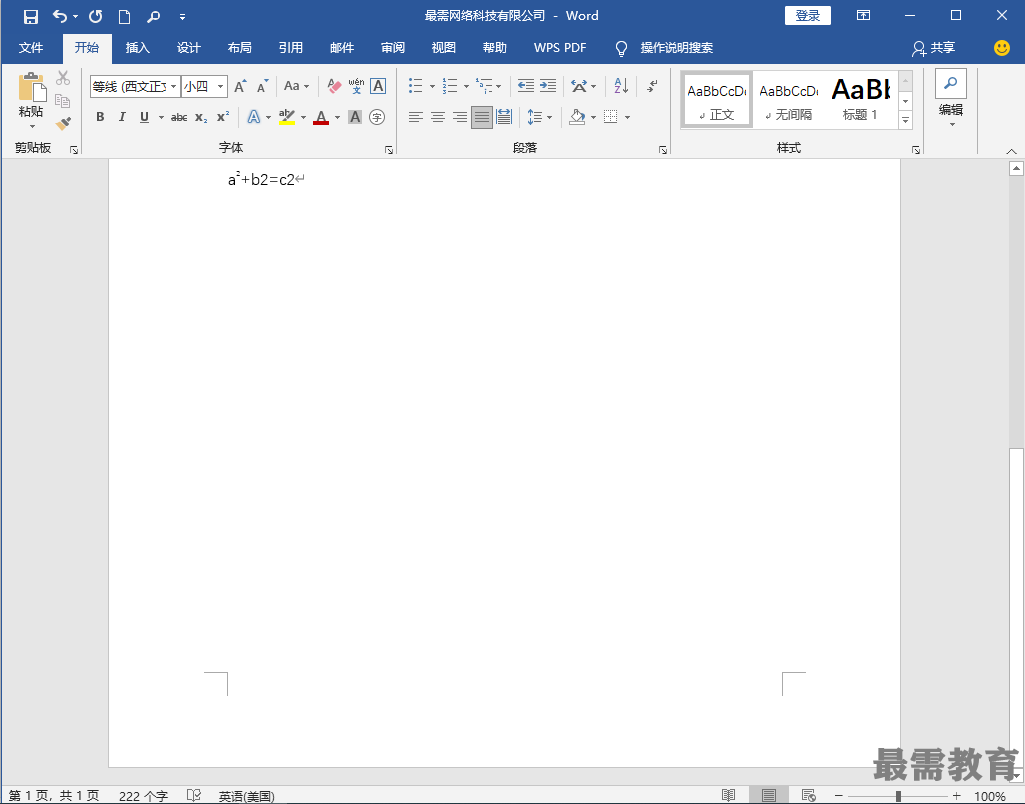
Task: Save the document with the floppy icon
Action: (x=30, y=16)
